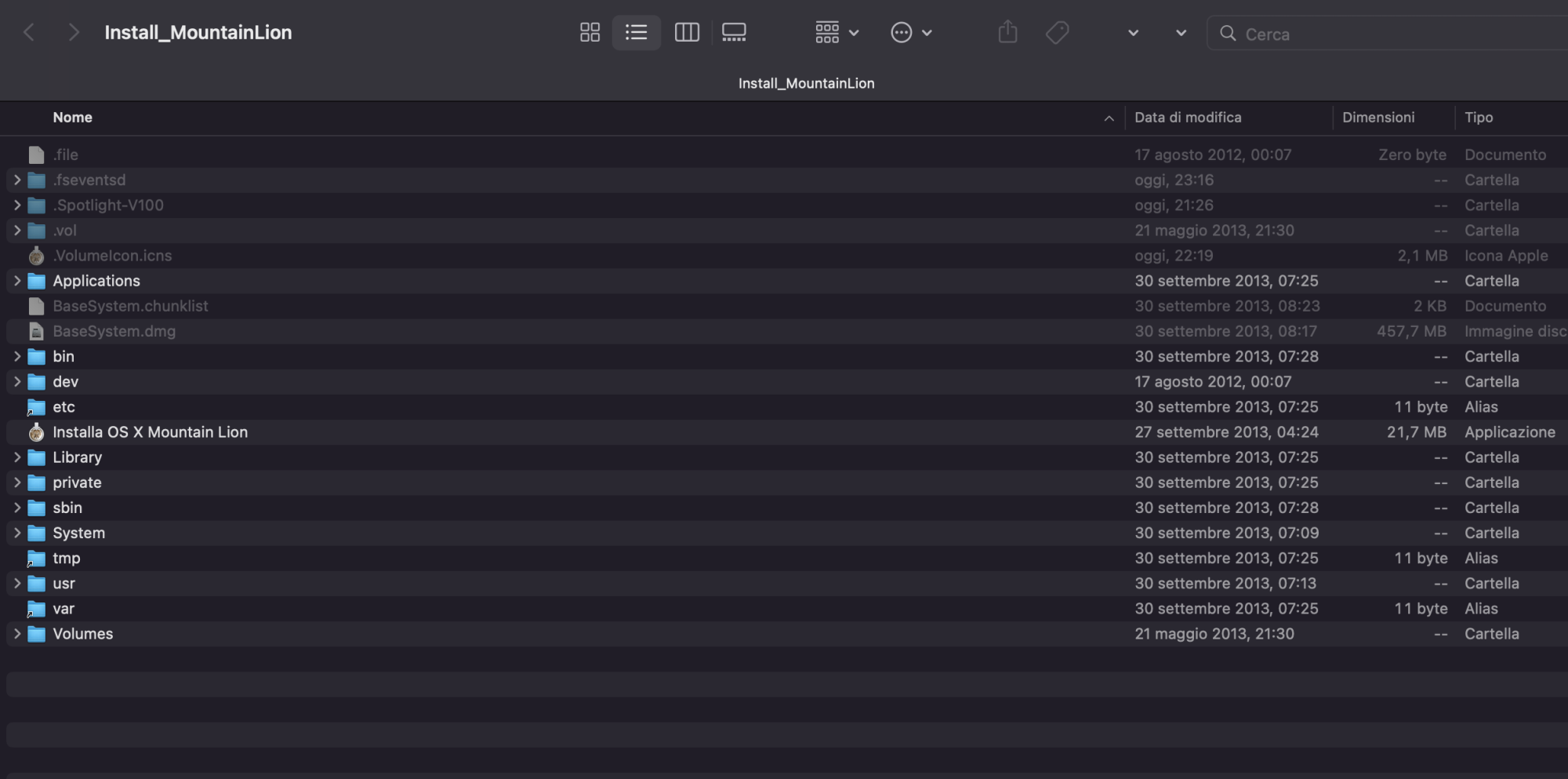Toggle sort direction arrow in Nome header
Screen dimensions: 1568x779
point(1109,118)
